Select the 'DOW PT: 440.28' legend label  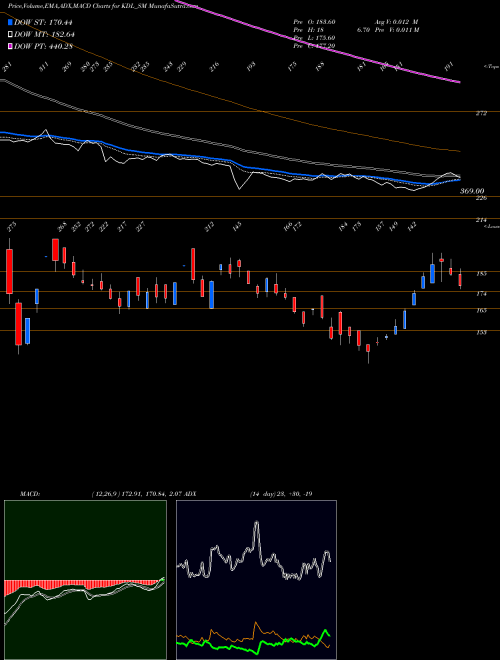click(43, 46)
